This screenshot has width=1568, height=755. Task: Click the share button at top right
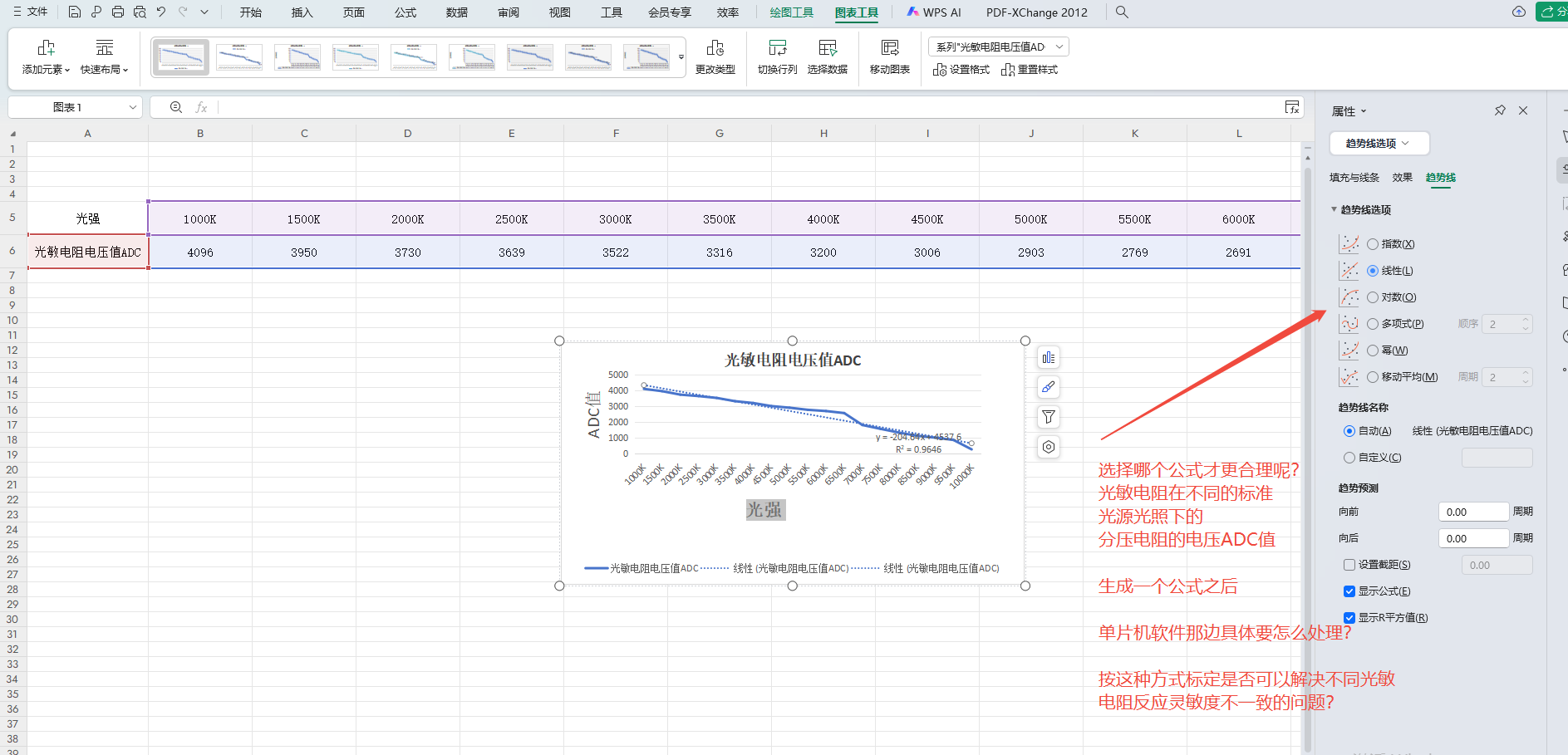tap(1551, 12)
